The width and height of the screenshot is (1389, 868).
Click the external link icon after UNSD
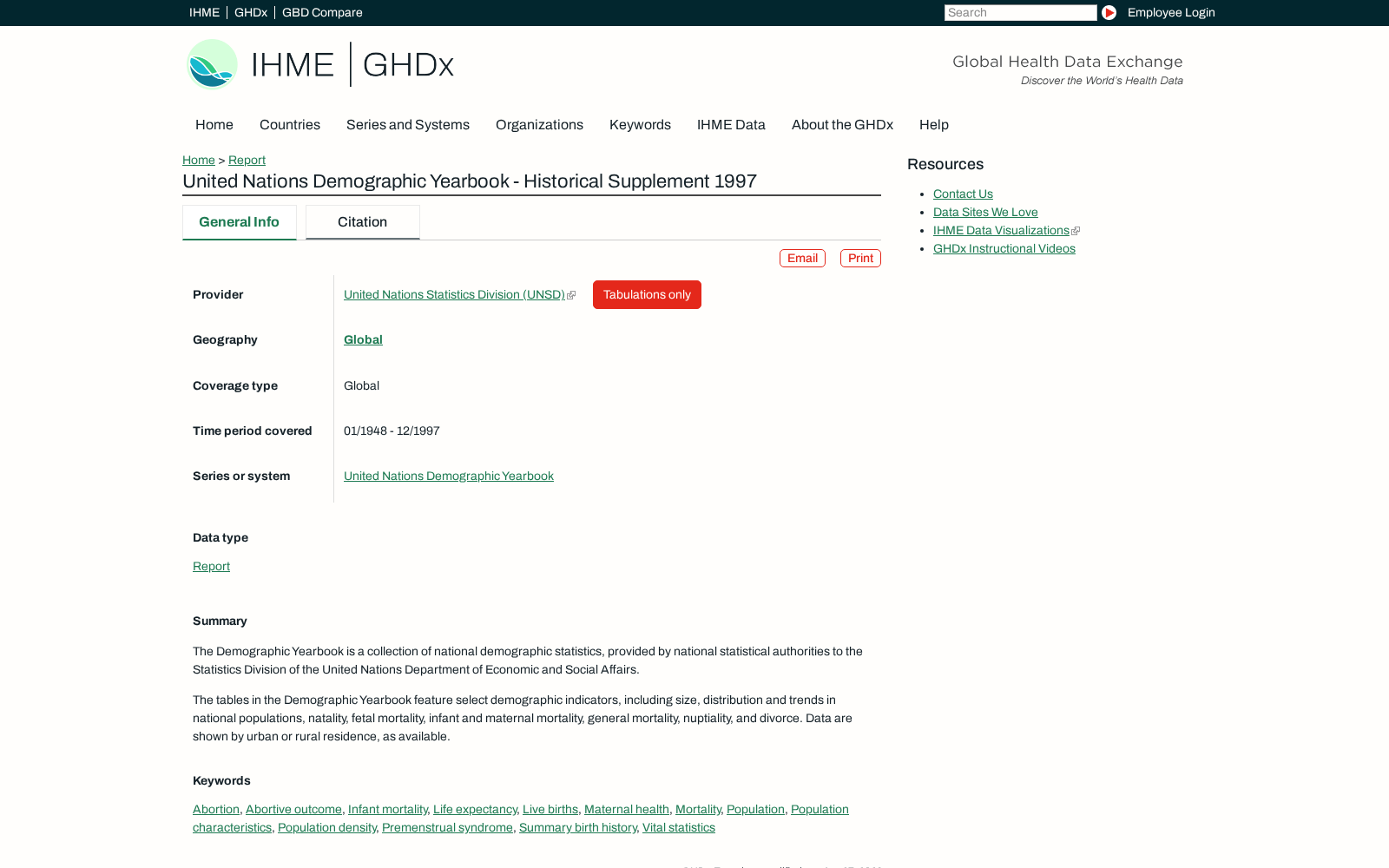571,295
